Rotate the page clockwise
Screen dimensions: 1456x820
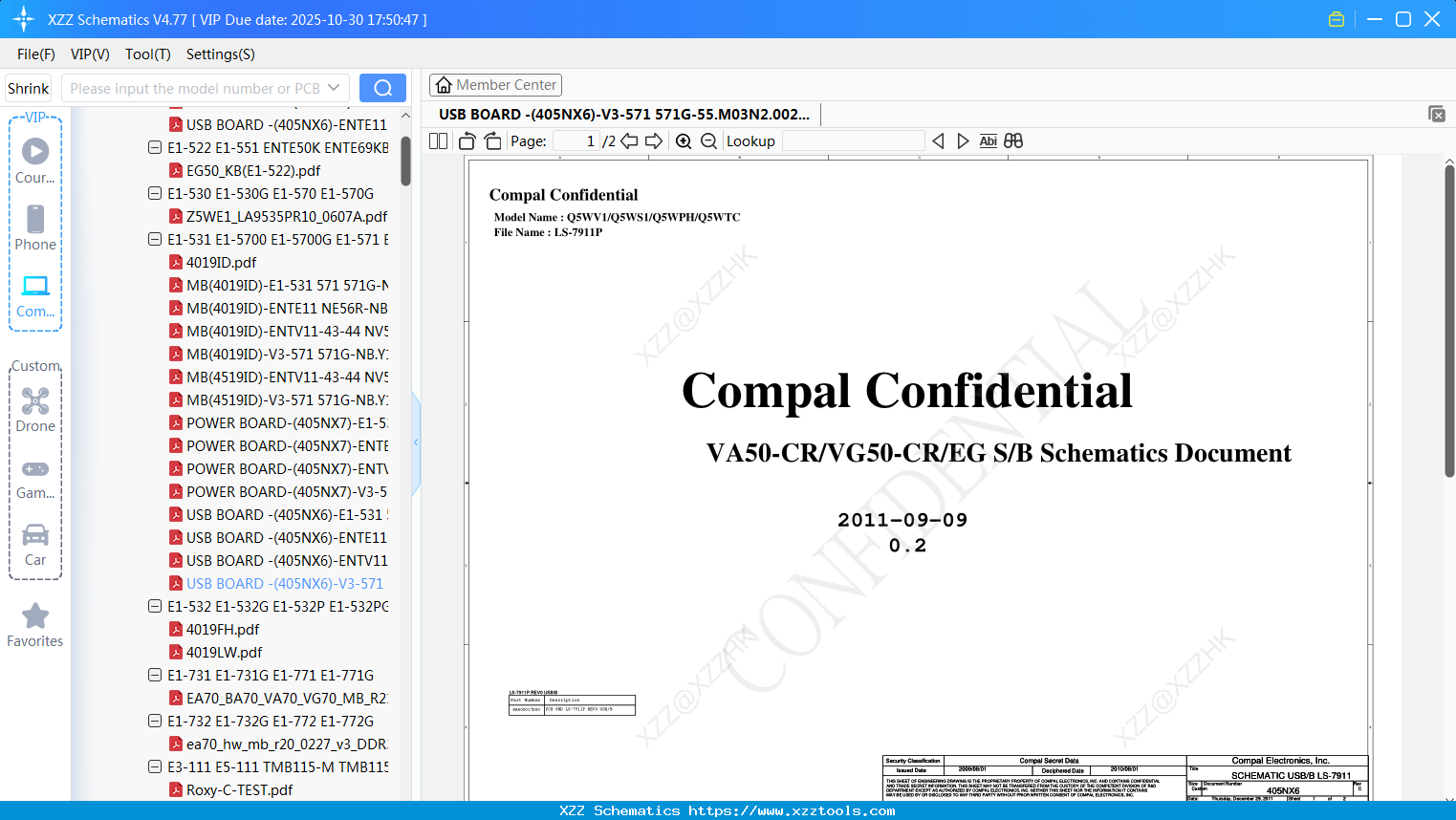coord(492,140)
